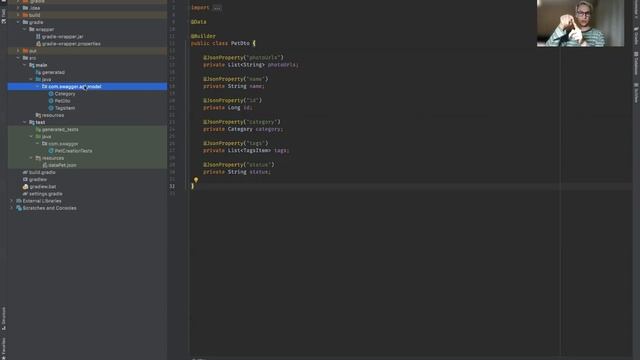Click the TagsItem class icon
The image size is (640, 360).
coord(51,108)
